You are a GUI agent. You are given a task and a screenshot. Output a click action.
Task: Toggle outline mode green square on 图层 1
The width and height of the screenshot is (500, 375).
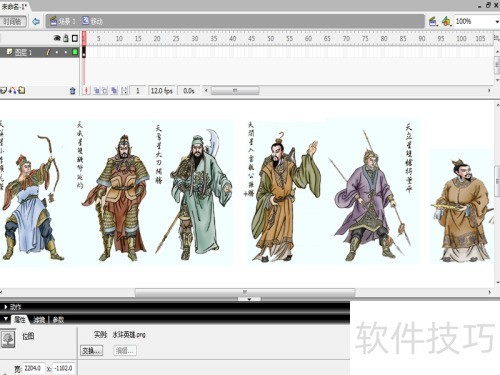point(75,52)
